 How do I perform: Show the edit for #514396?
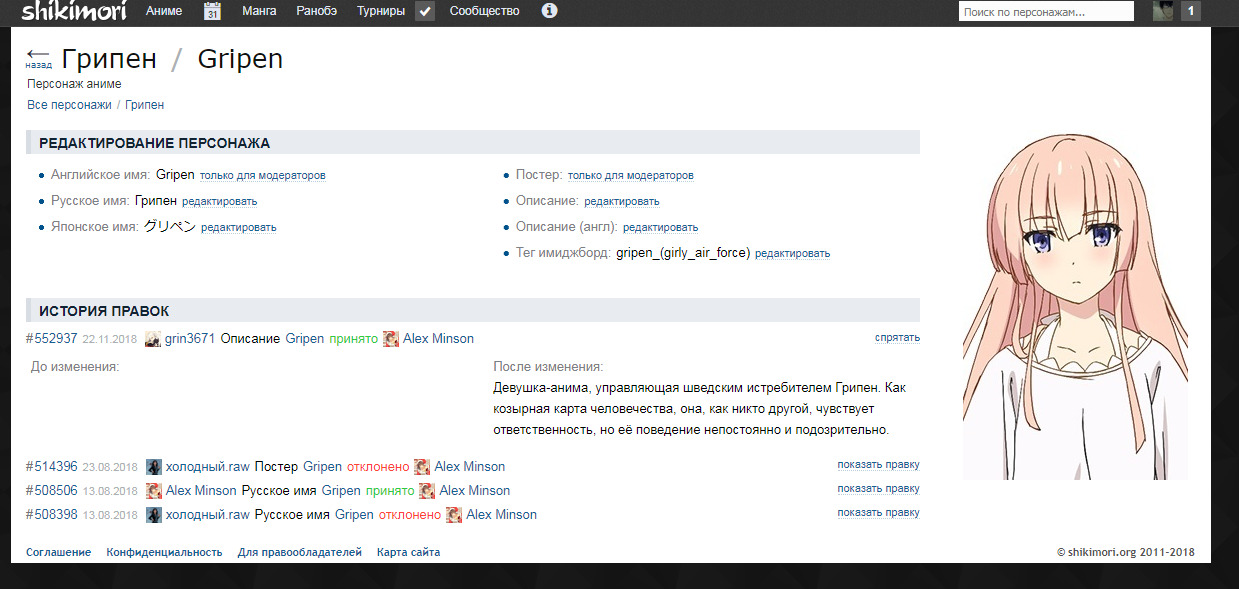878,465
